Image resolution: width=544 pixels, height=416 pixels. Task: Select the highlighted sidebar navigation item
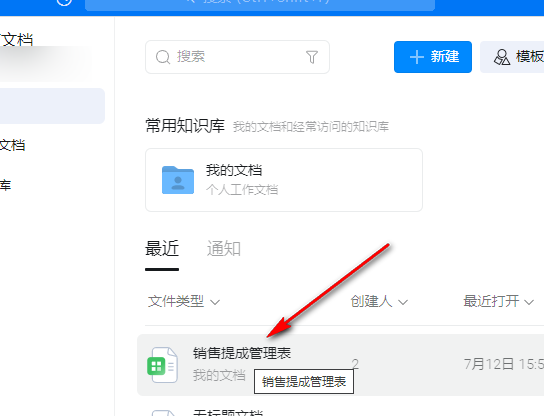(x=52, y=106)
